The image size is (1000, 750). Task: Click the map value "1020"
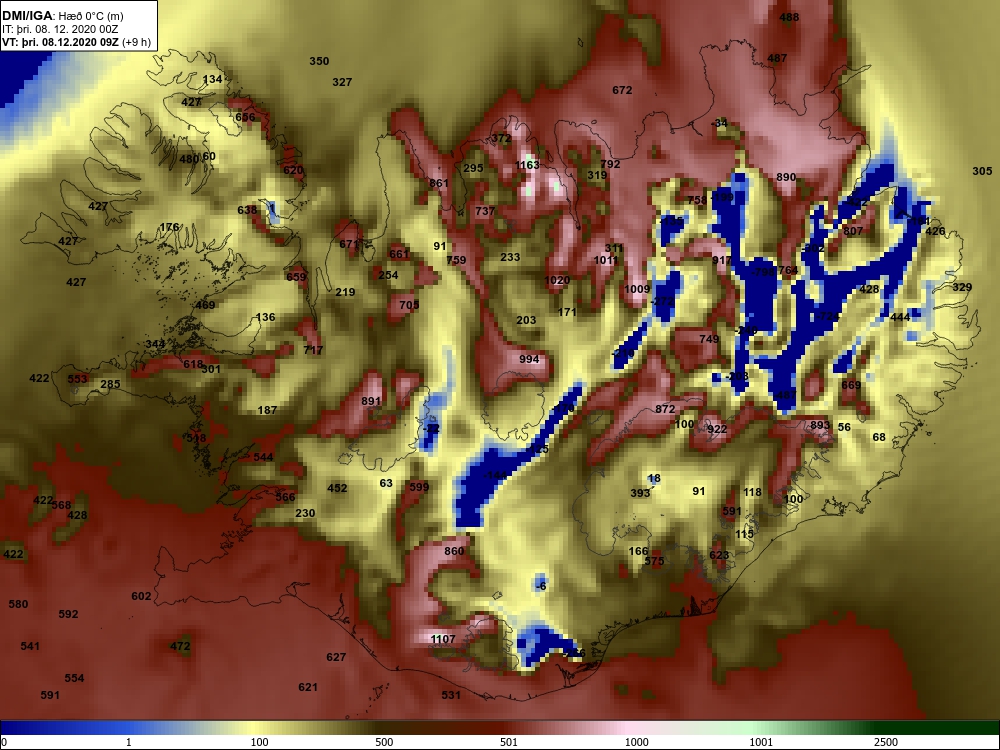(x=557, y=280)
